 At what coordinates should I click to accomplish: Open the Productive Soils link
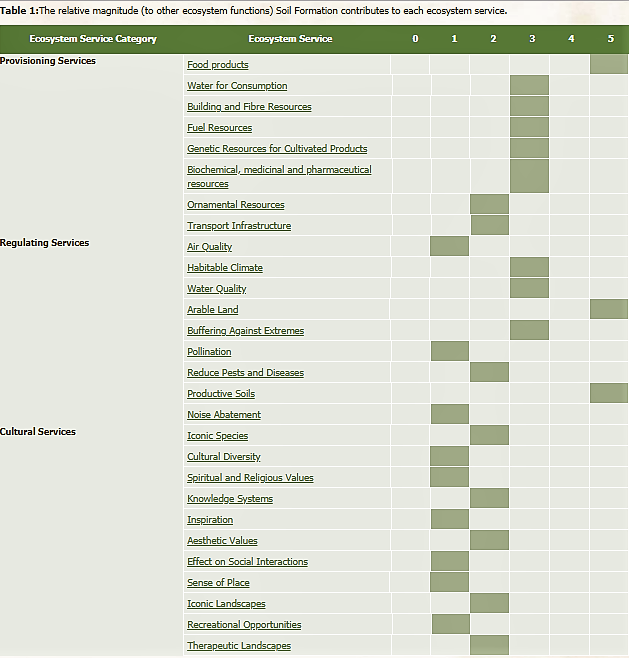pyautogui.click(x=221, y=394)
